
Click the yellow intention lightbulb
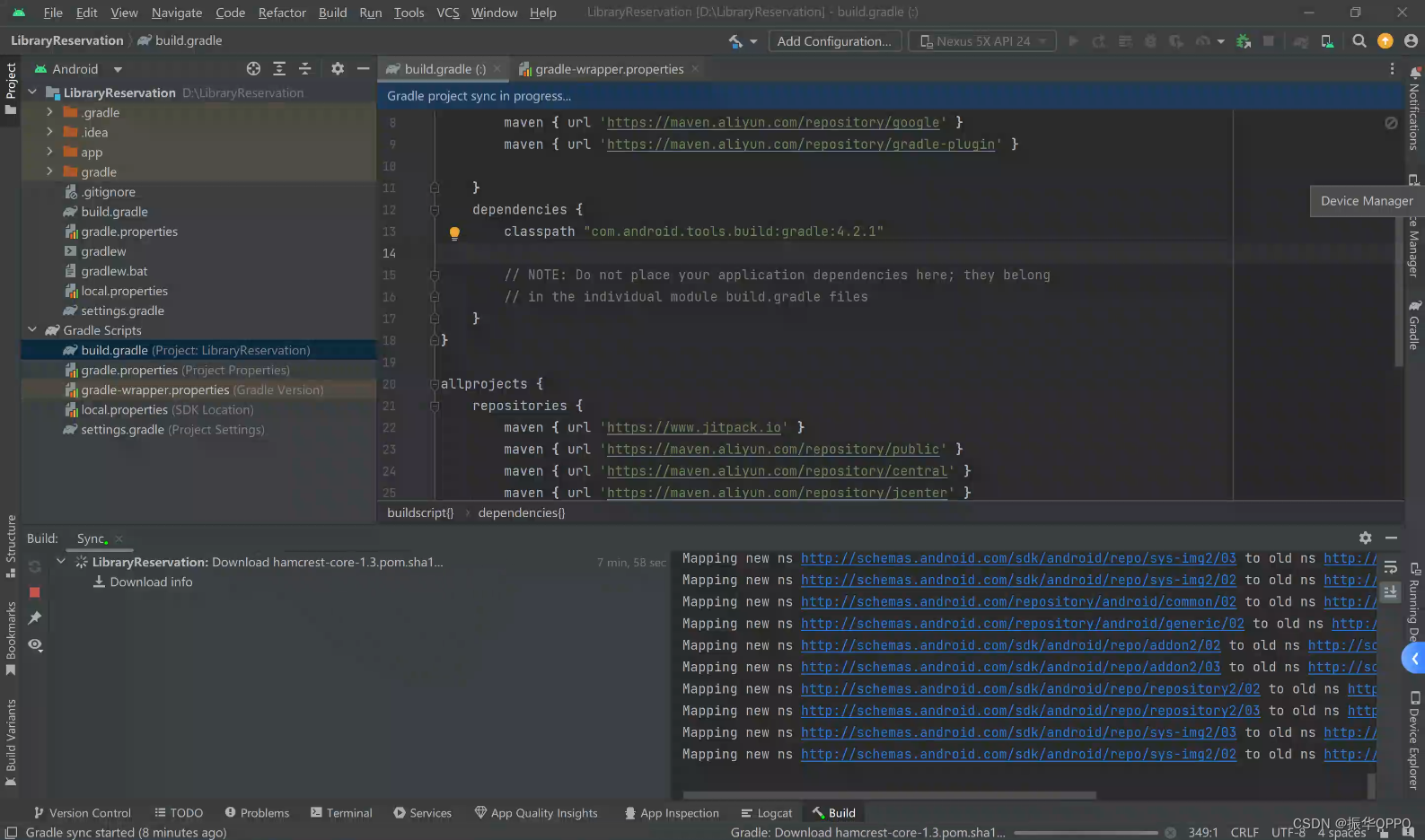[x=454, y=232]
